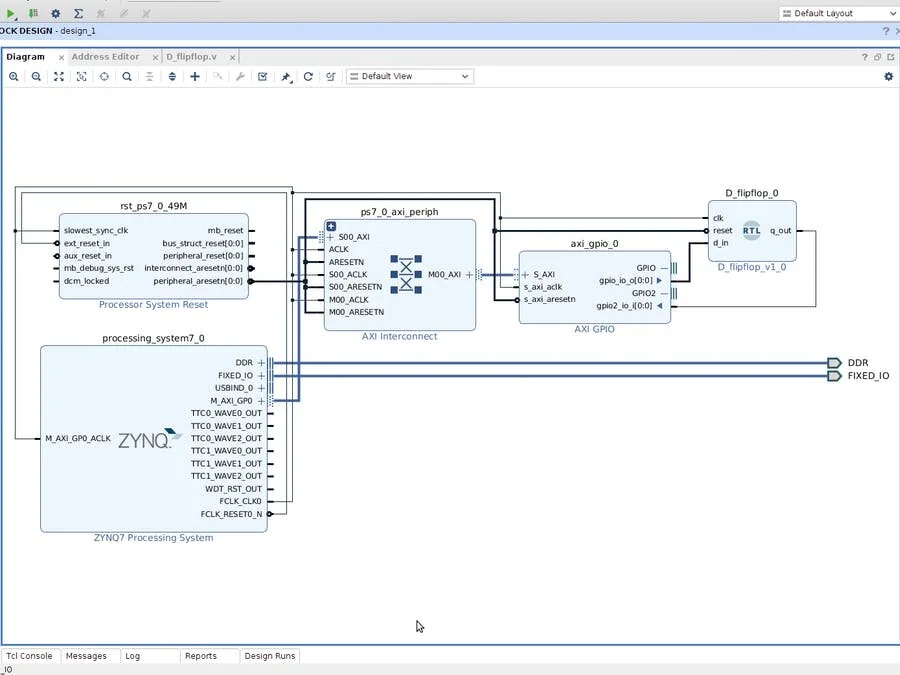Make selected port external
This screenshot has width=900, height=675.
[x=285, y=76]
